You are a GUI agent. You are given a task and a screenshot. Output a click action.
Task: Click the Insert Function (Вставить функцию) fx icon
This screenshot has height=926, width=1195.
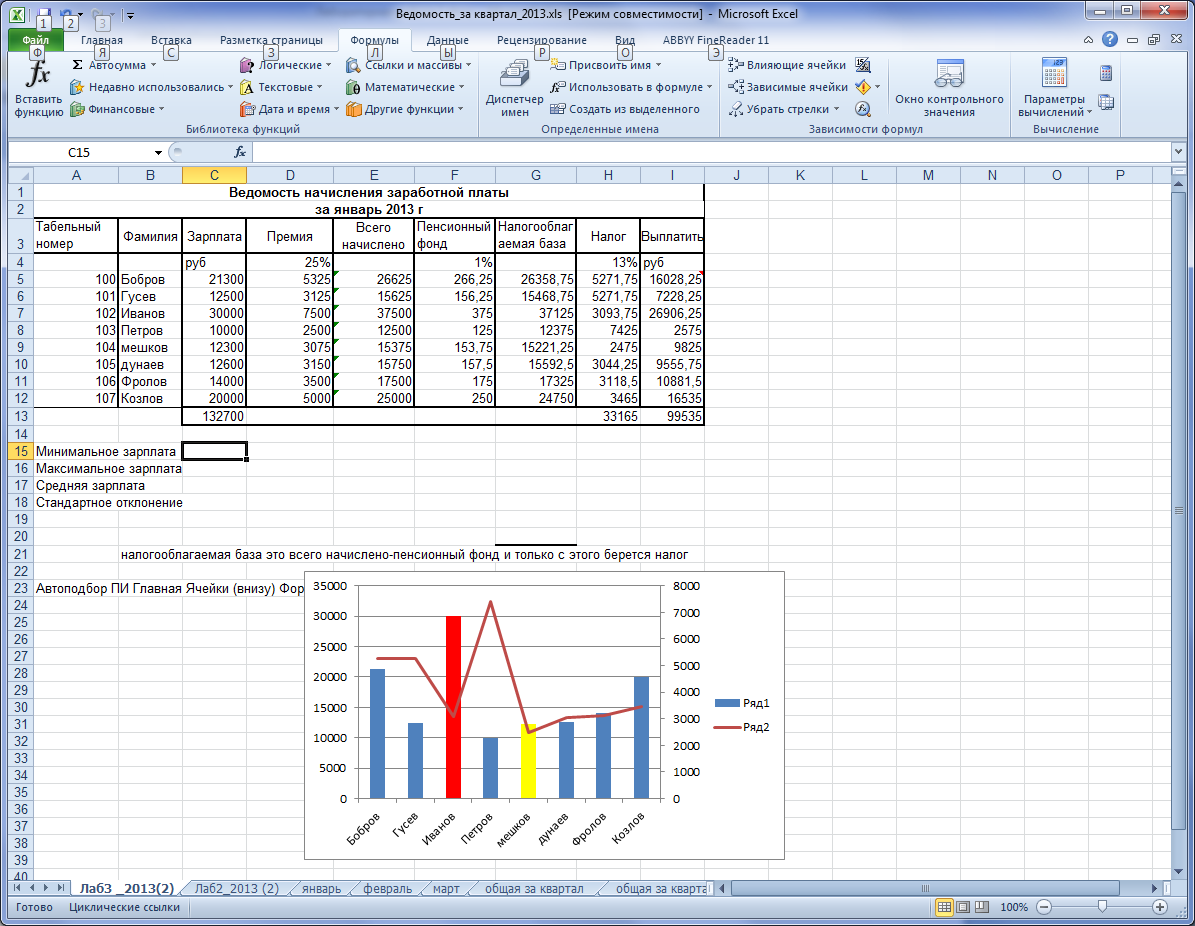point(38,75)
